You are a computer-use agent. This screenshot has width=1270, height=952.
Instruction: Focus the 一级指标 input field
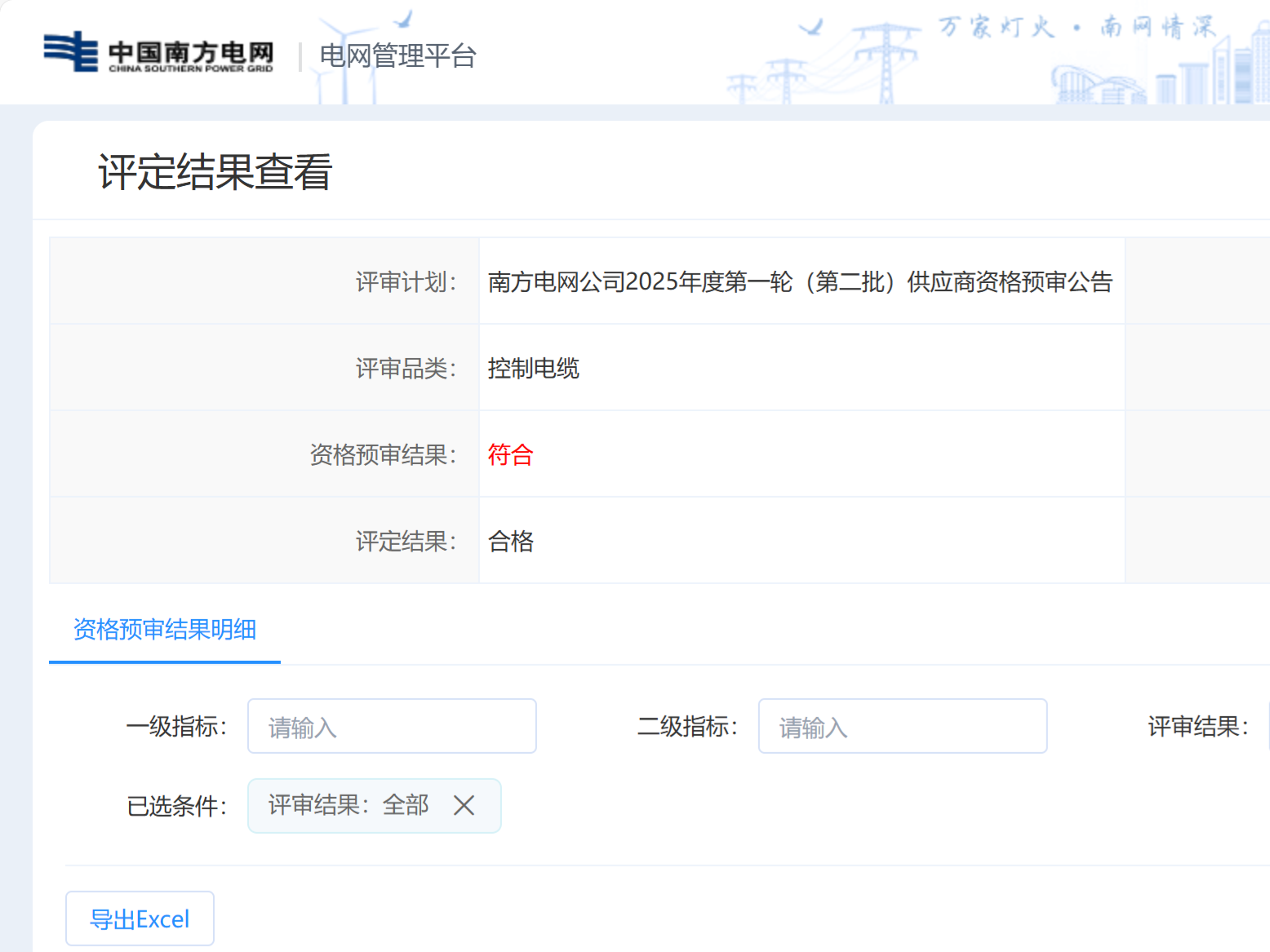pyautogui.click(x=392, y=726)
